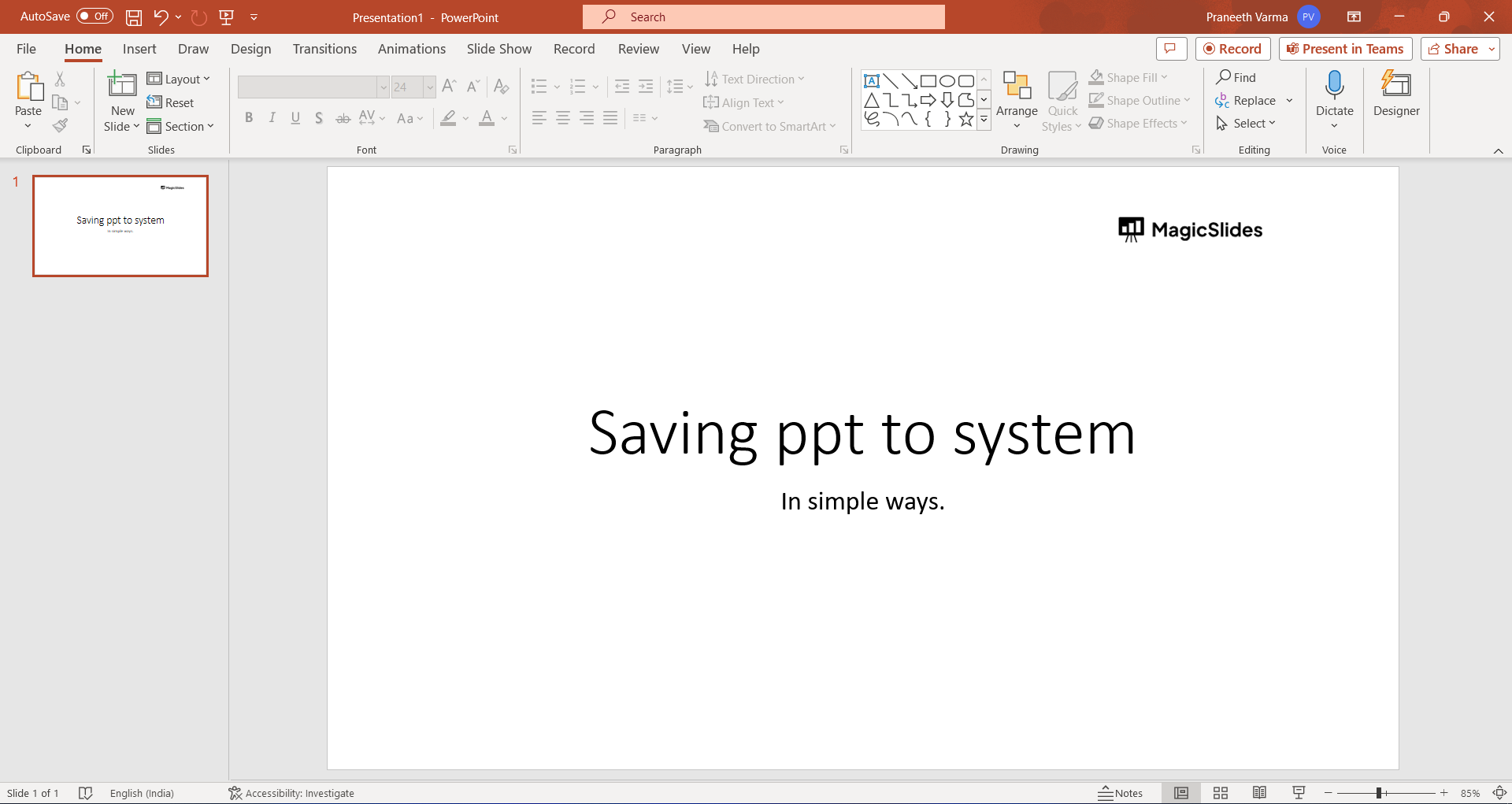
Task: Open the Transitions tab
Action: [x=324, y=49]
